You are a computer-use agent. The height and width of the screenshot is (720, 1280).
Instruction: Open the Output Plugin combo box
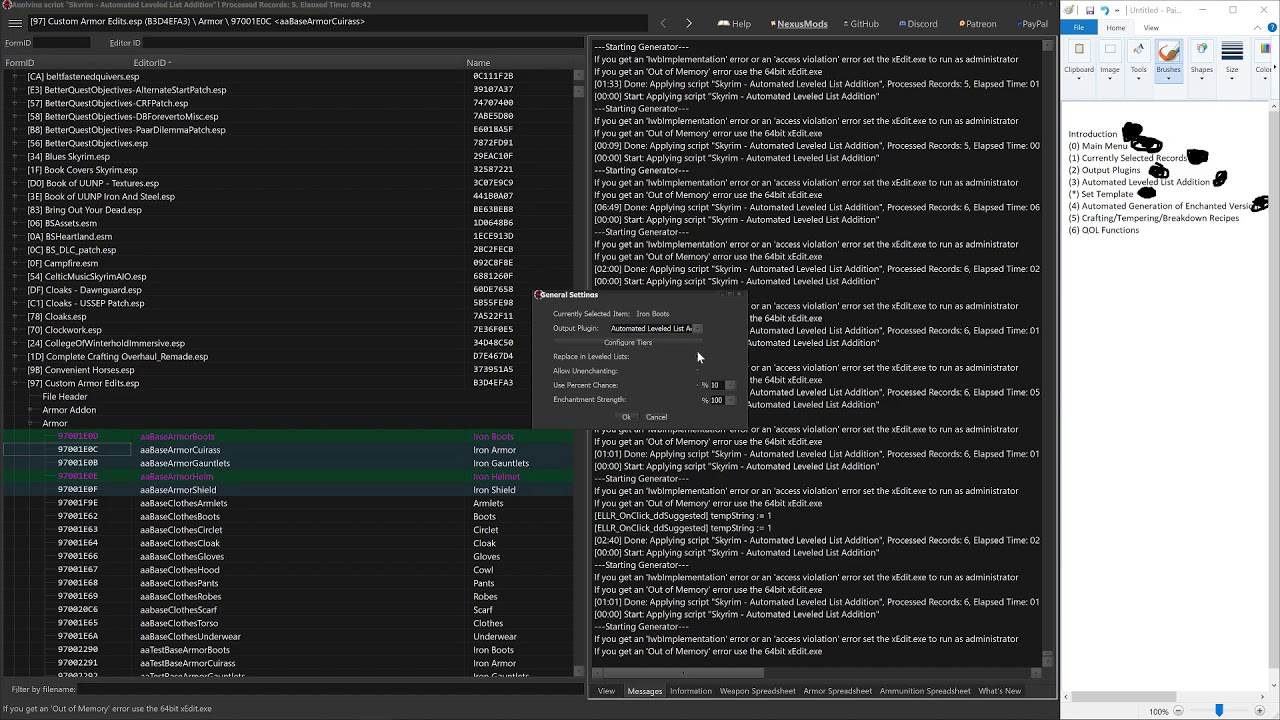click(x=656, y=328)
